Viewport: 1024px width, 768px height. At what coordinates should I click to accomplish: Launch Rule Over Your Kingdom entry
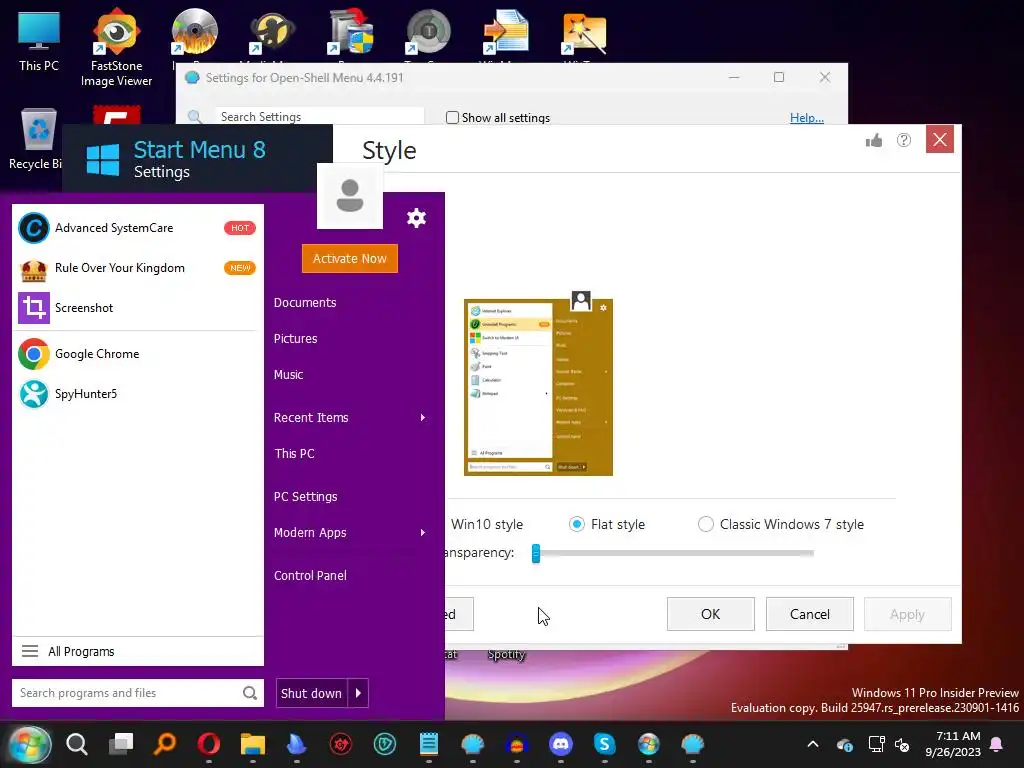[137, 268]
